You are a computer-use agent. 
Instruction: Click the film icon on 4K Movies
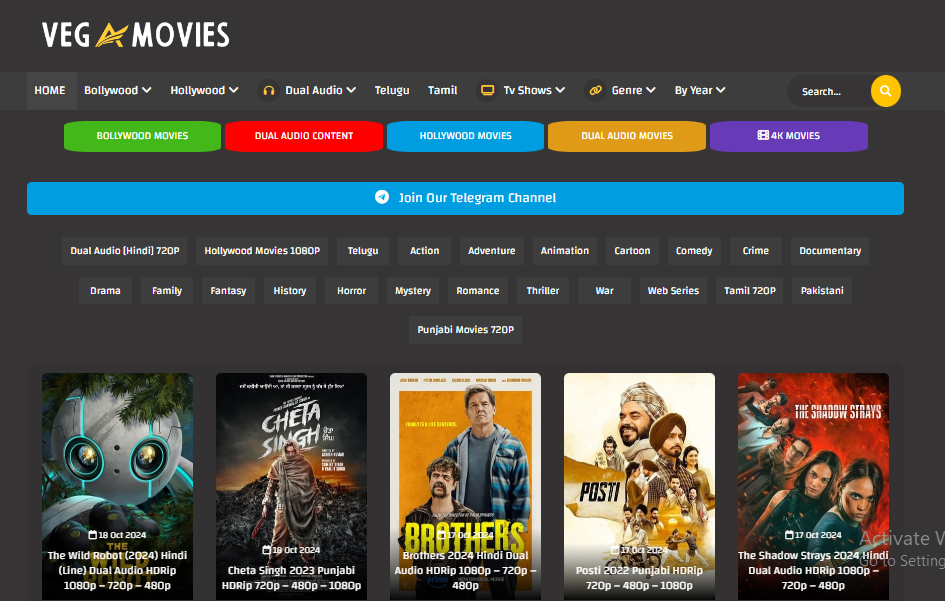tap(763, 135)
